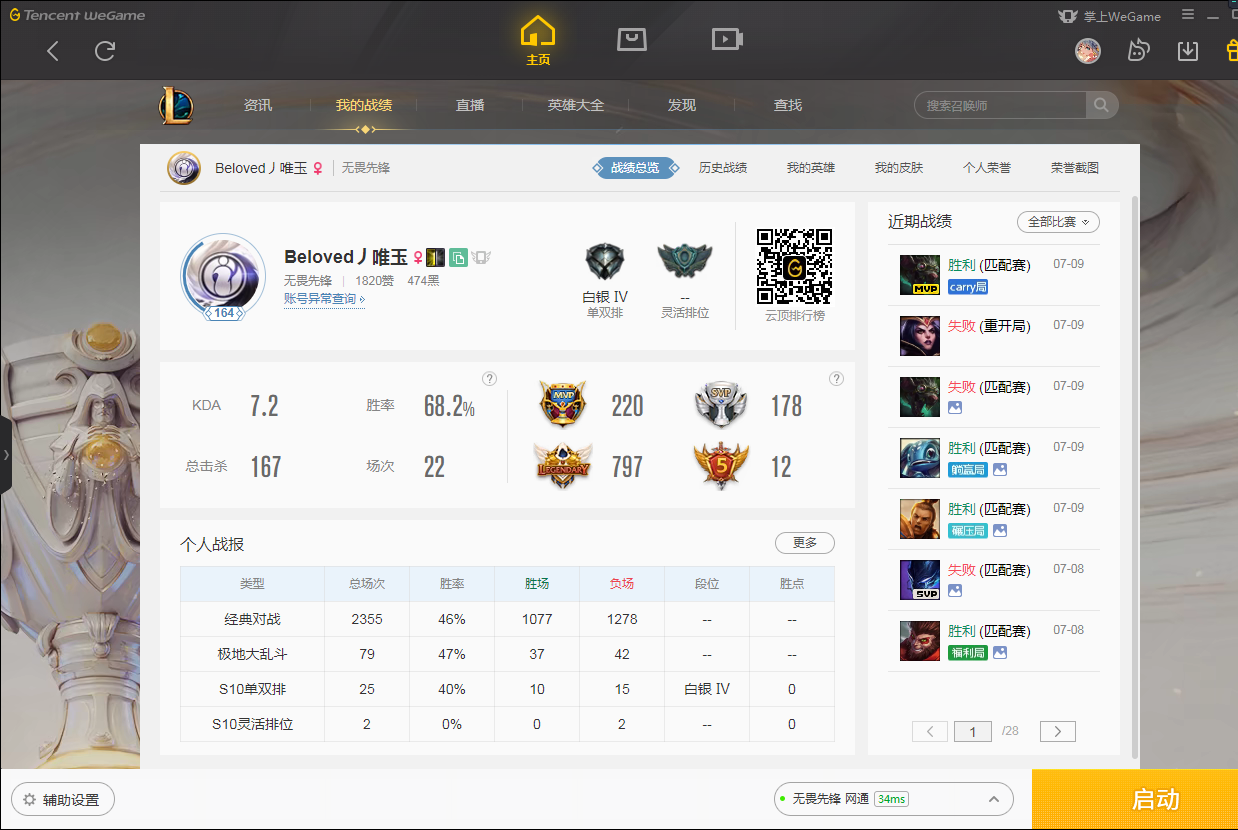Open the 资讯 navigation tab
The height and width of the screenshot is (830, 1238).
pyautogui.click(x=258, y=105)
